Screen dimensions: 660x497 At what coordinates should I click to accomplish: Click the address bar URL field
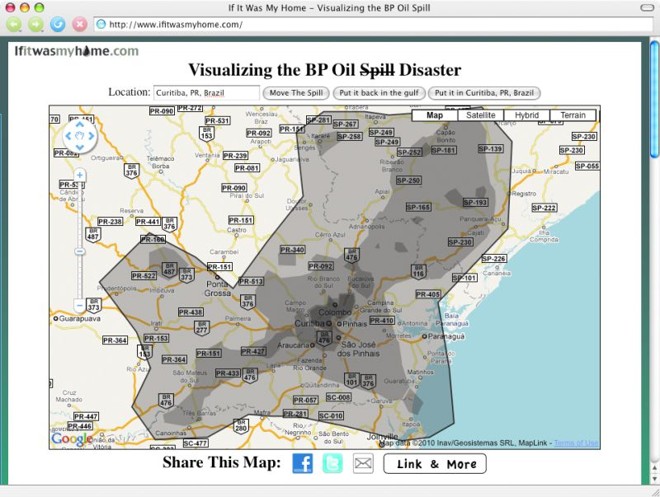[373, 24]
